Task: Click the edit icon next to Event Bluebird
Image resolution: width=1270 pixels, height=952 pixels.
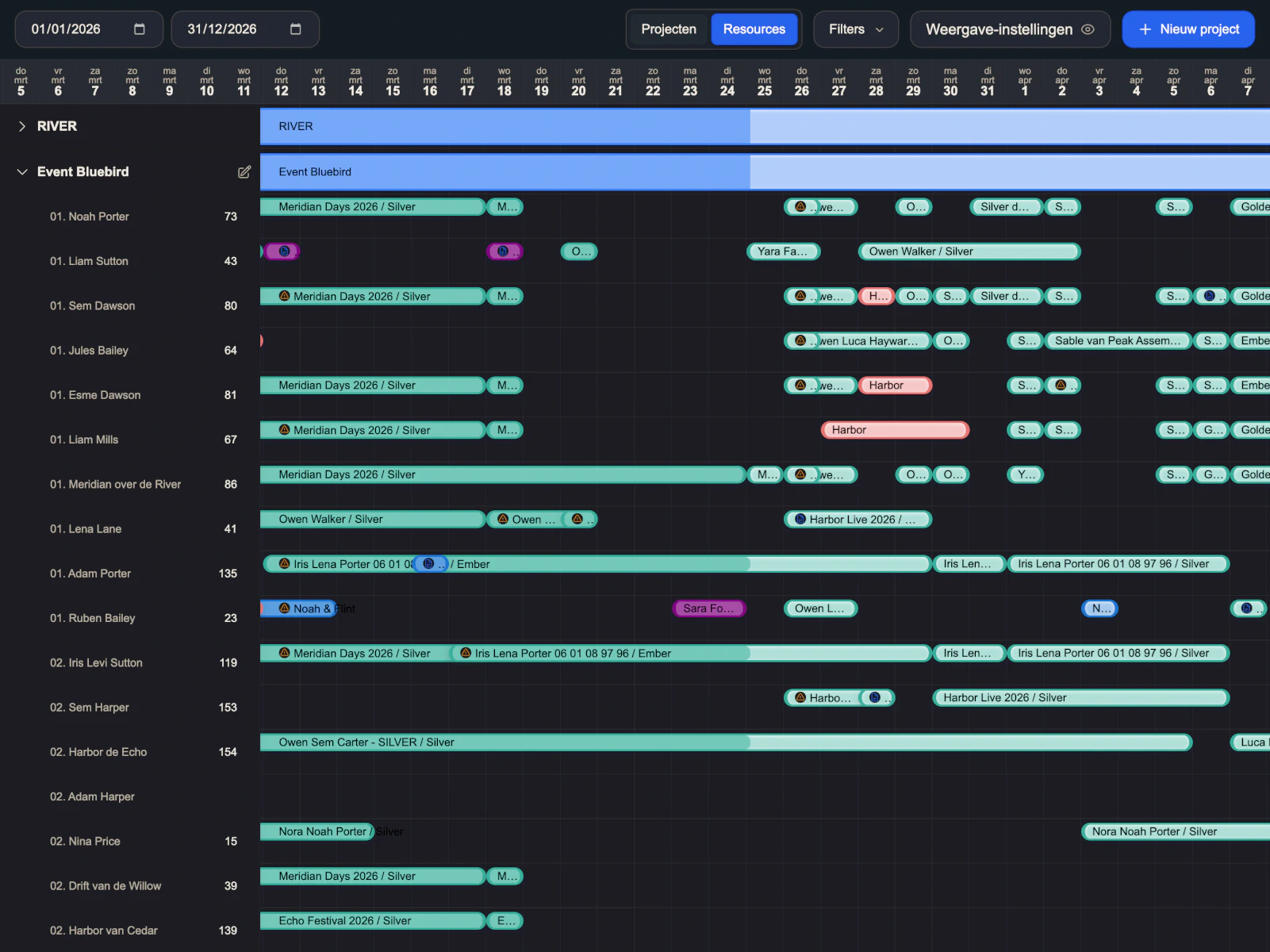Action: (244, 172)
